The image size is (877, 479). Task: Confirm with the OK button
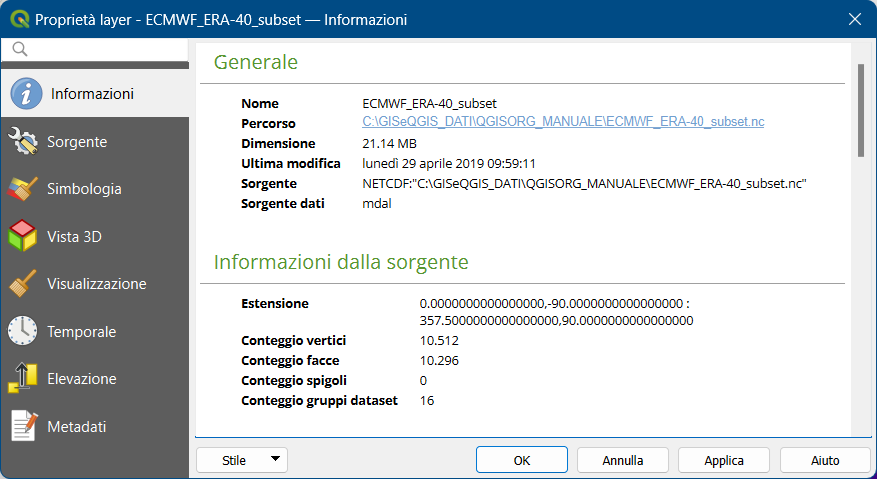click(x=522, y=460)
